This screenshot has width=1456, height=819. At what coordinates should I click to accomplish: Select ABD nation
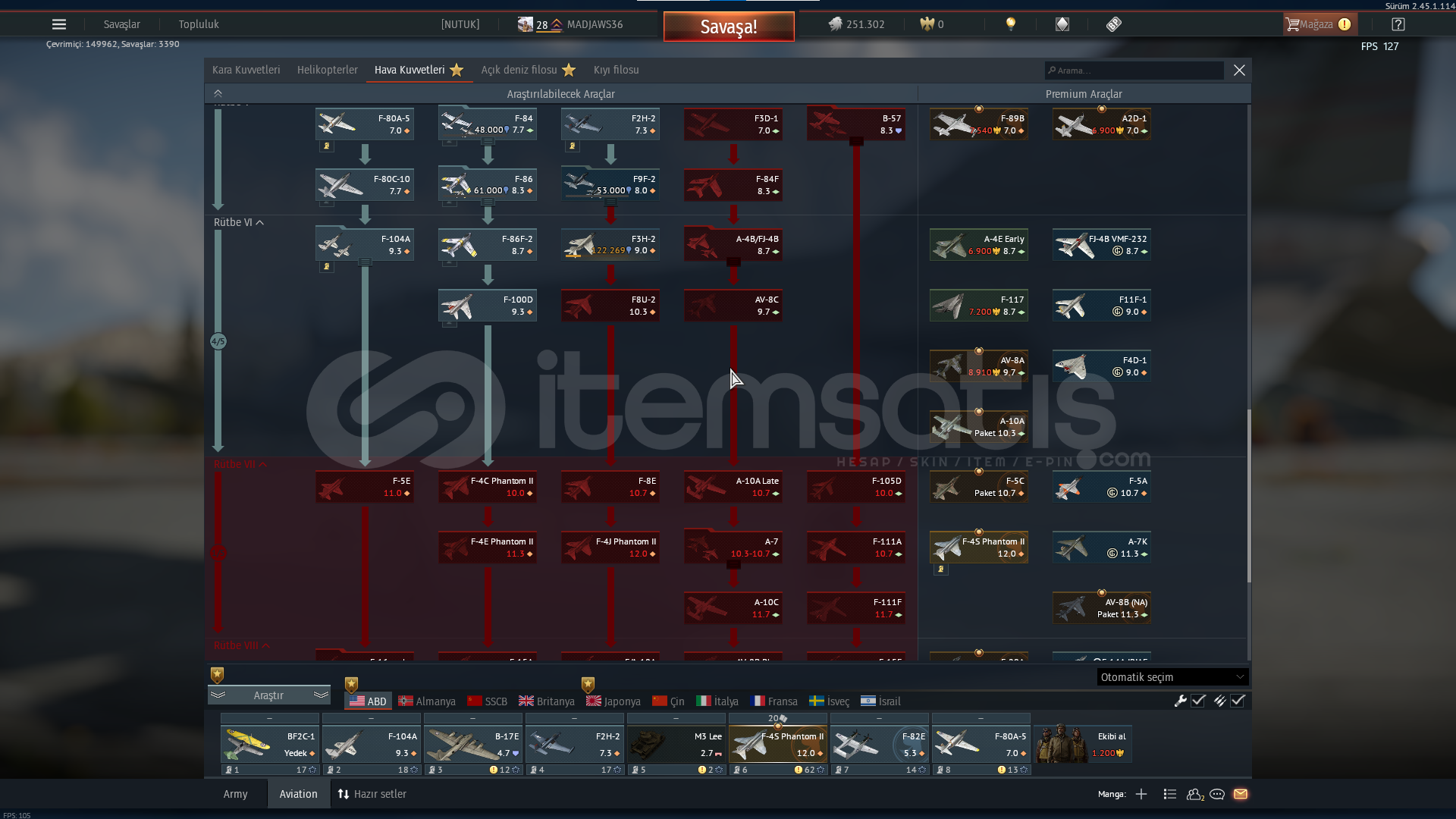368,701
